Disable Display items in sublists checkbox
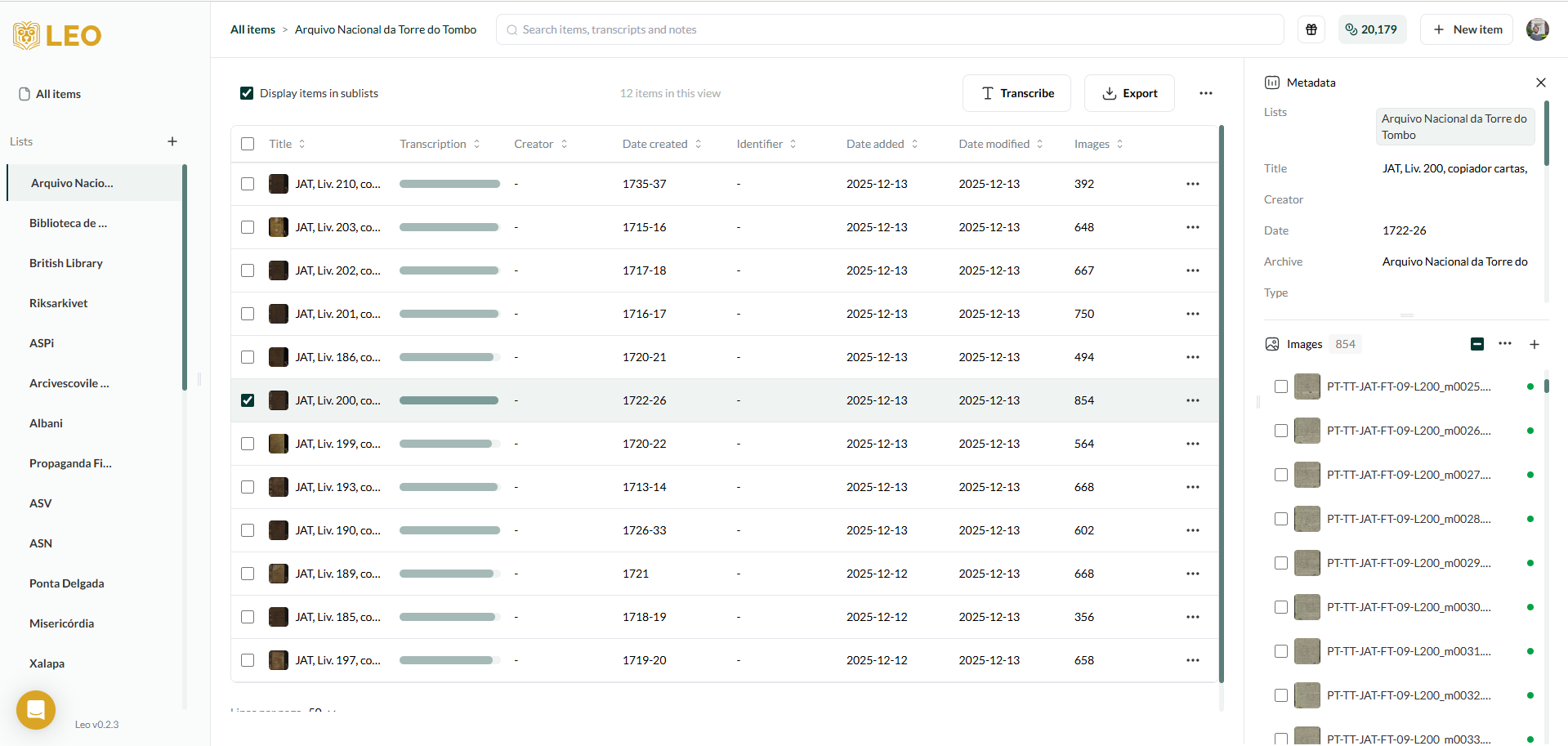1568x746 pixels. 247,93
